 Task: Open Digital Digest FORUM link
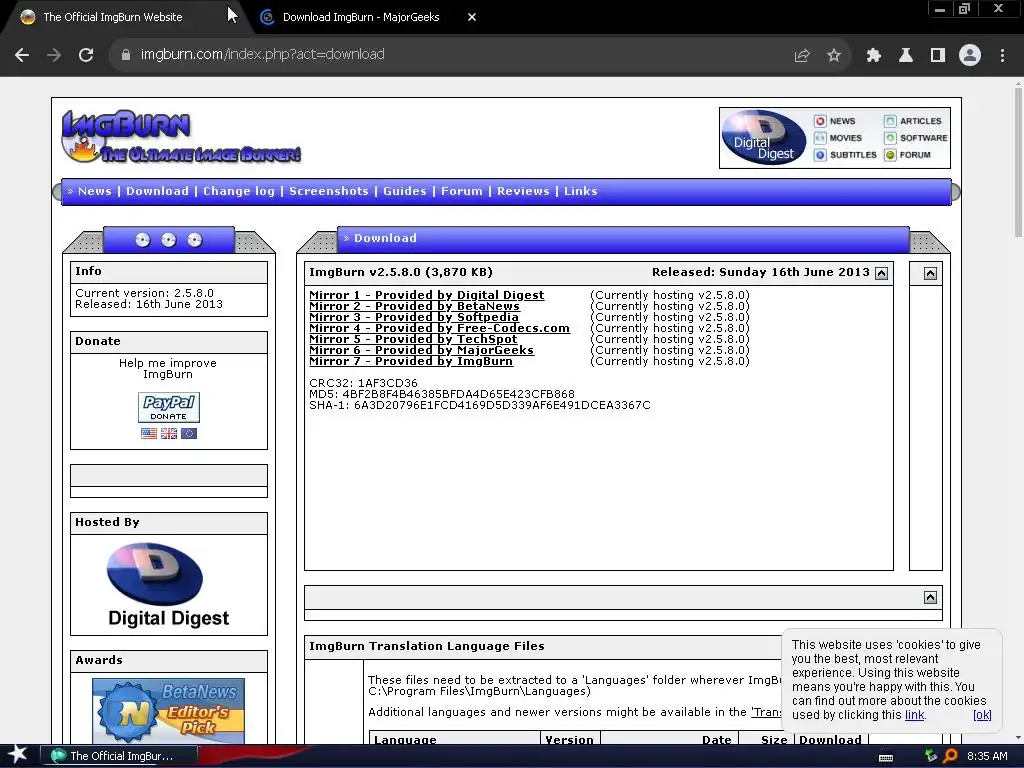pos(907,155)
